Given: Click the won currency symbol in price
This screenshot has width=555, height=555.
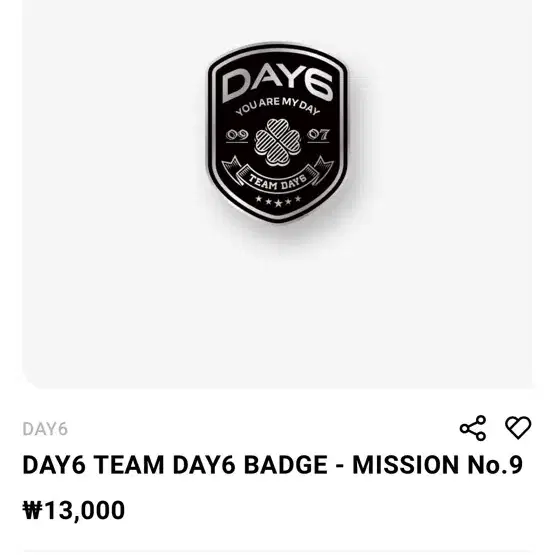Looking at the screenshot, I should click(x=32, y=510).
